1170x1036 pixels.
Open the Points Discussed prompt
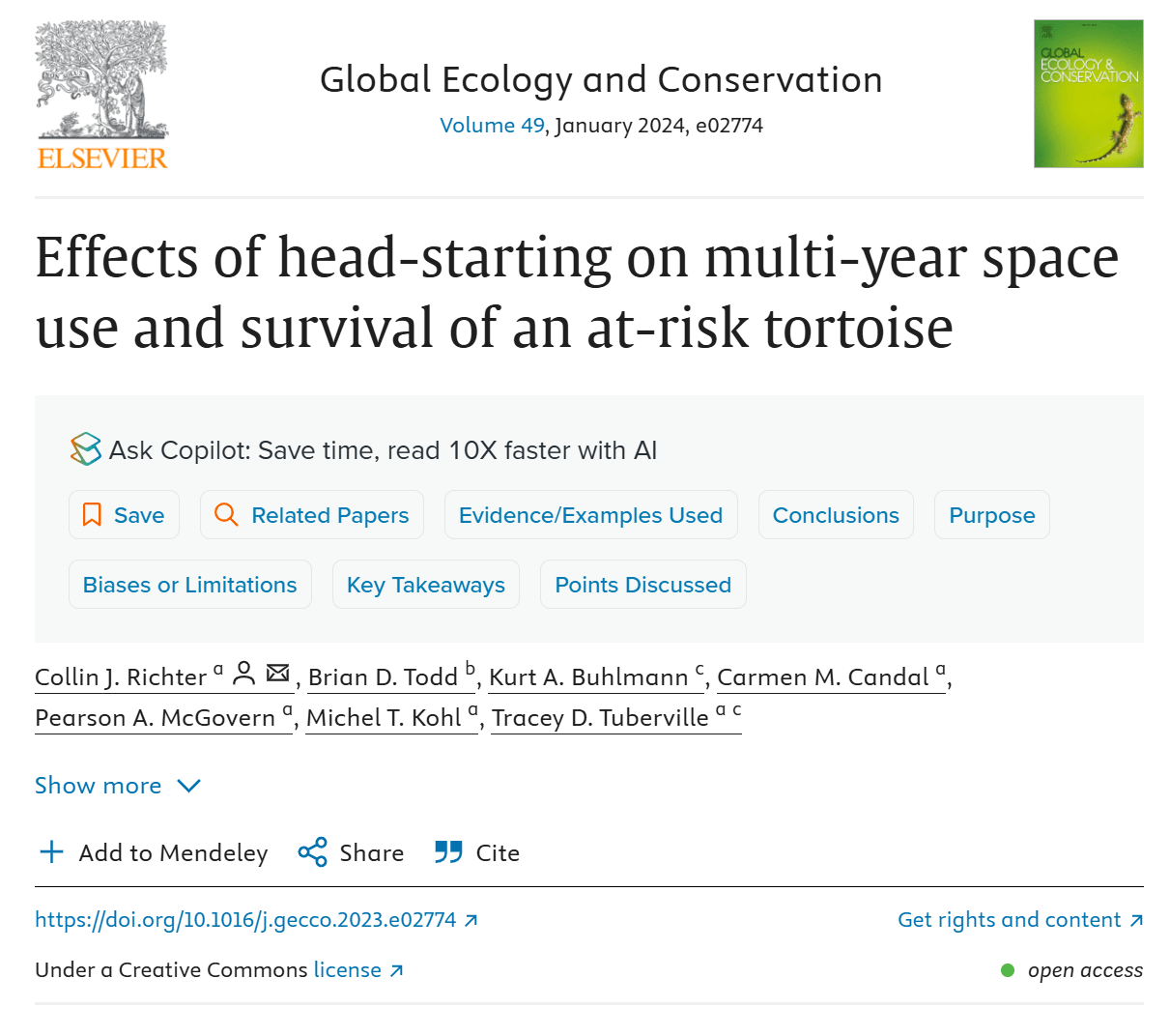[x=642, y=585]
